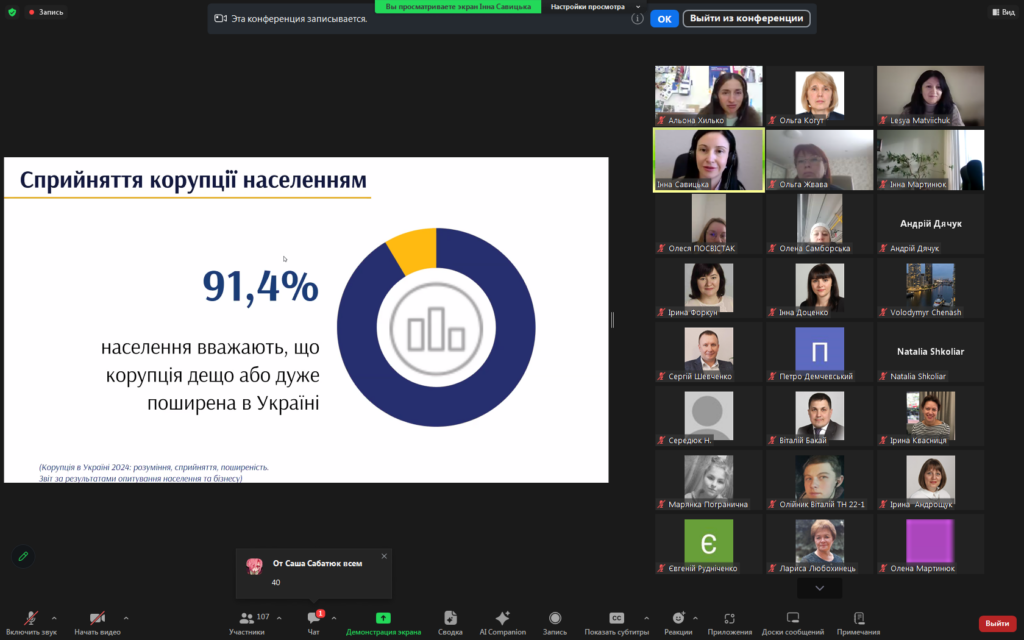Open the Участники participants panel
Image resolution: width=1024 pixels, height=640 pixels.
click(x=247, y=619)
